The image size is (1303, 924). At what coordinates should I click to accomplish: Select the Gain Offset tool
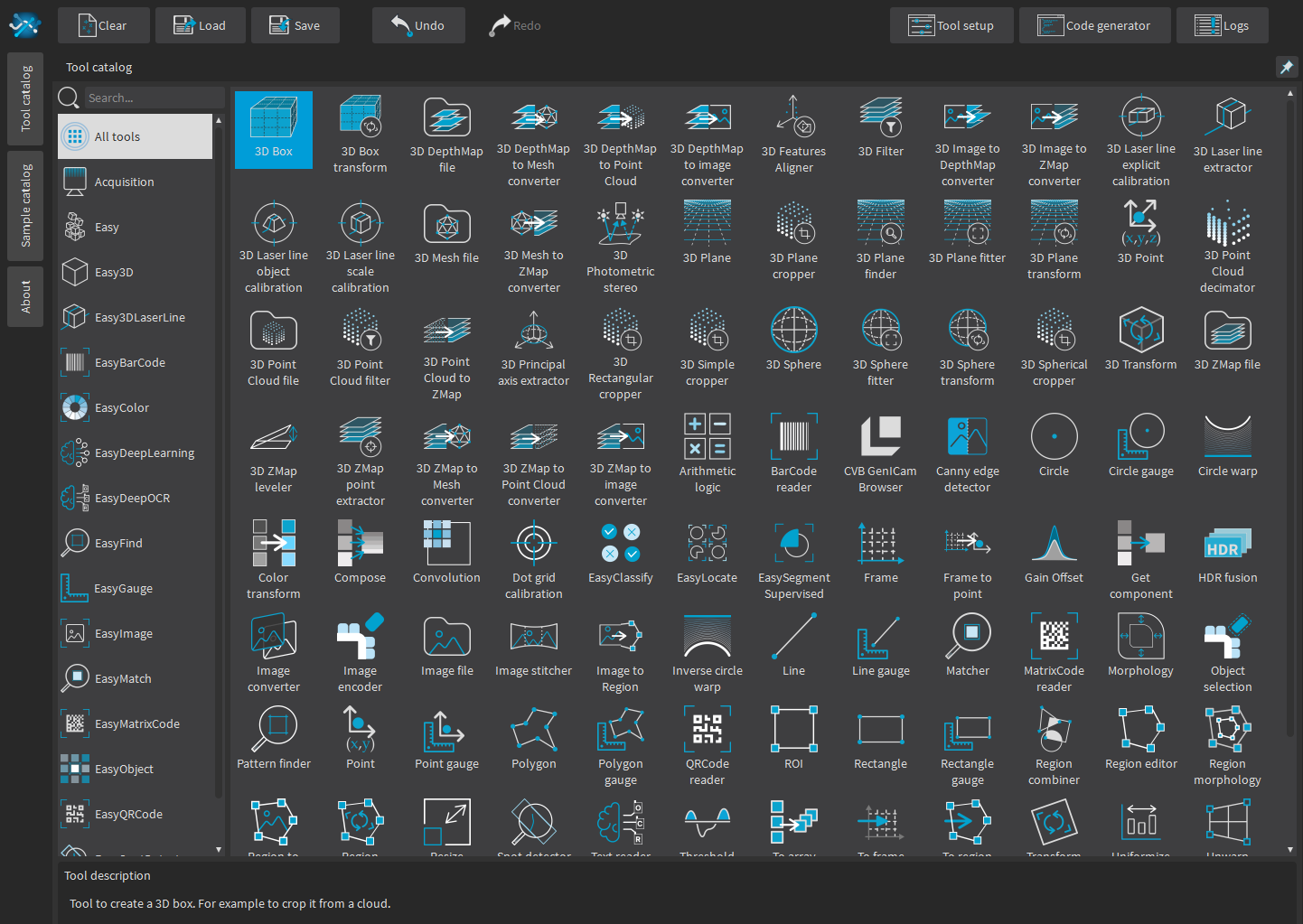(x=1054, y=545)
